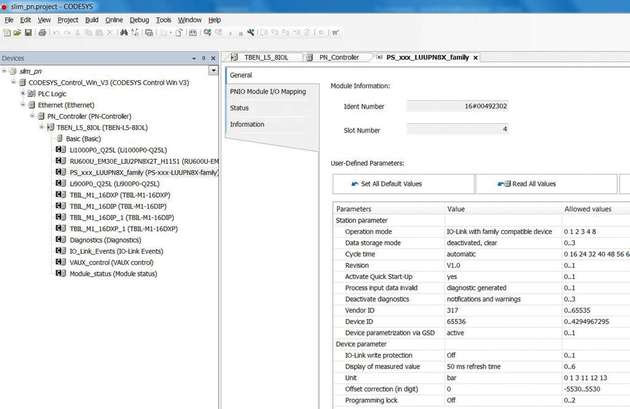Close the PS_xxx_LUUPN8X_family tab

(x=476, y=58)
